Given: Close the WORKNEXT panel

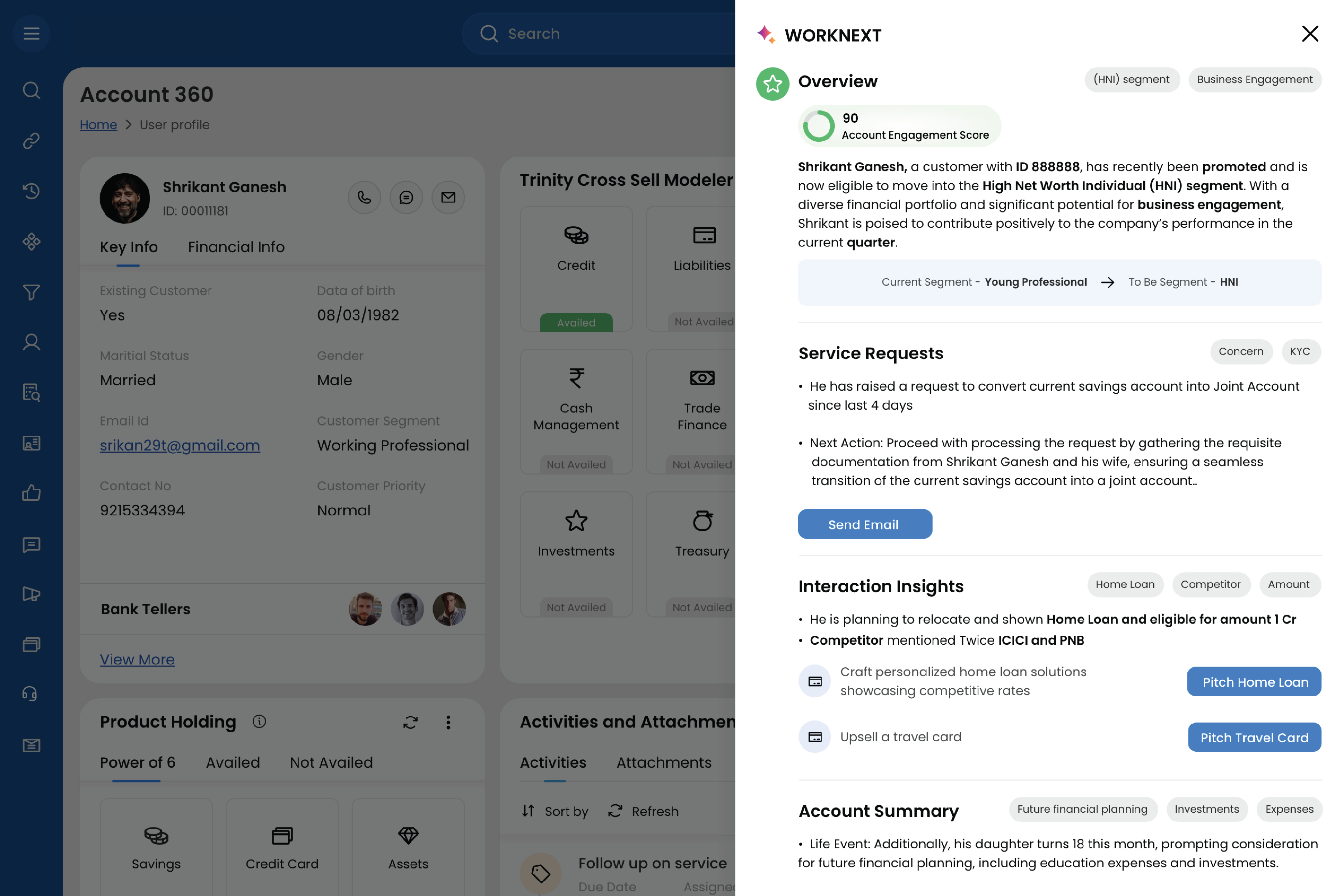Looking at the screenshot, I should coord(1310,34).
